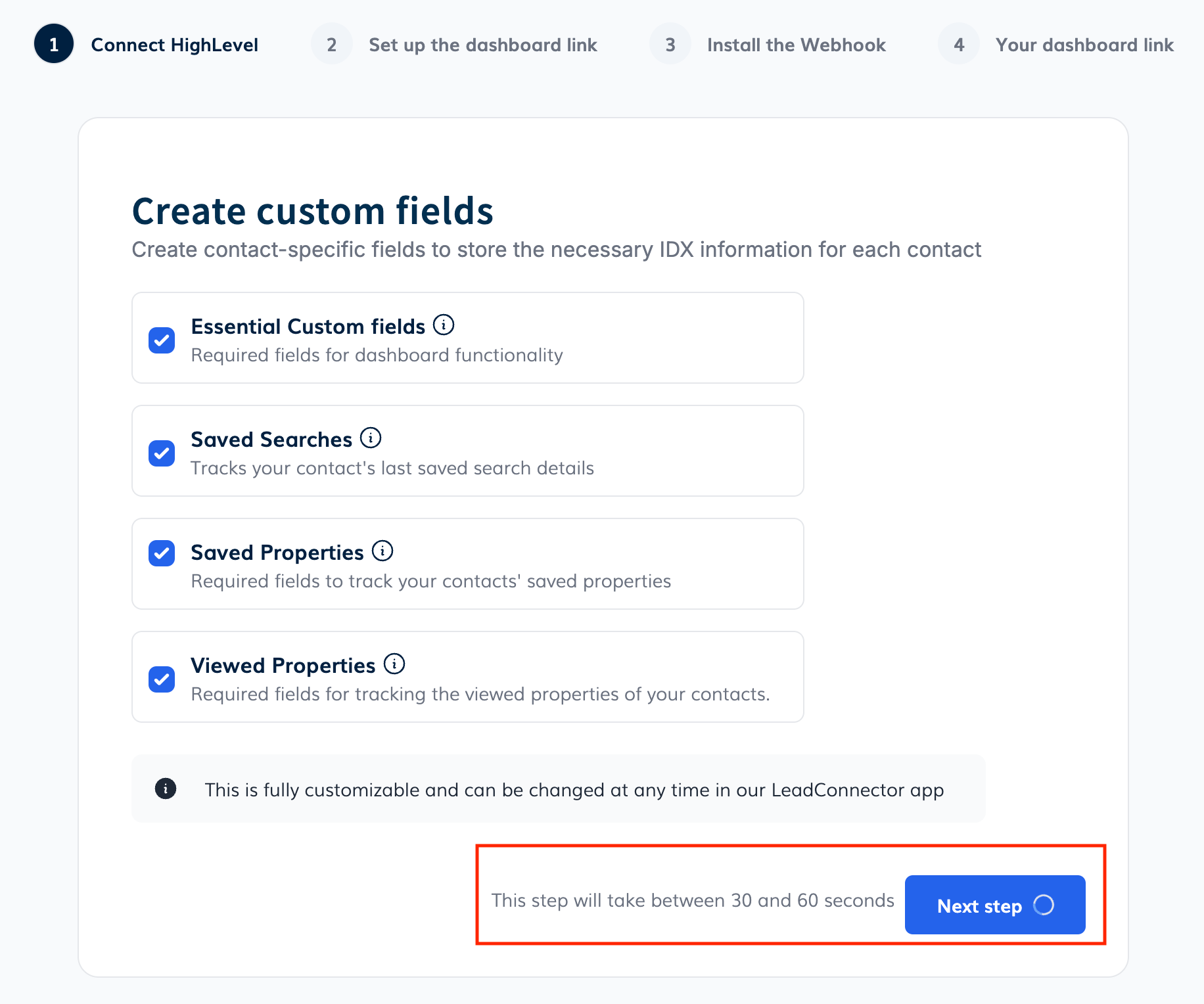This screenshot has height=1004, width=1204.
Task: Open the Saved Searches info tooltip icon
Action: [371, 438]
